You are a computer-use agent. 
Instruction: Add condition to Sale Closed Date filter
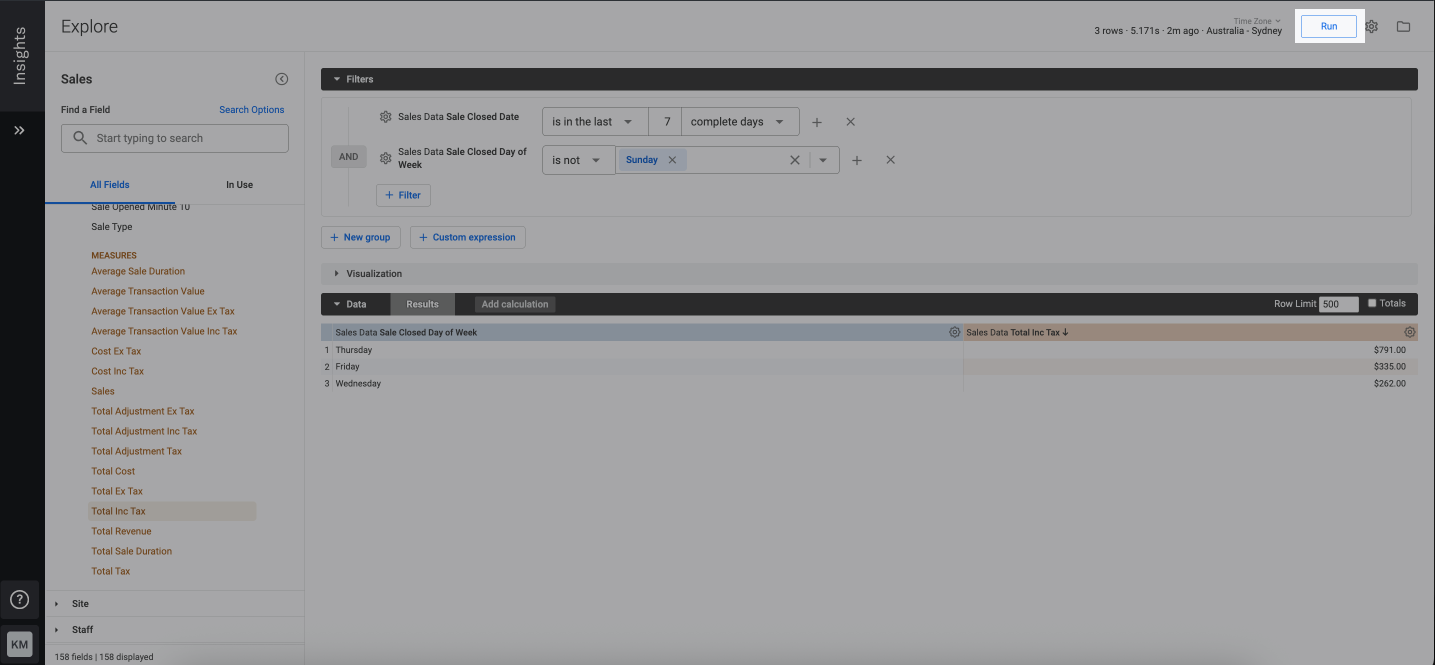coord(817,122)
